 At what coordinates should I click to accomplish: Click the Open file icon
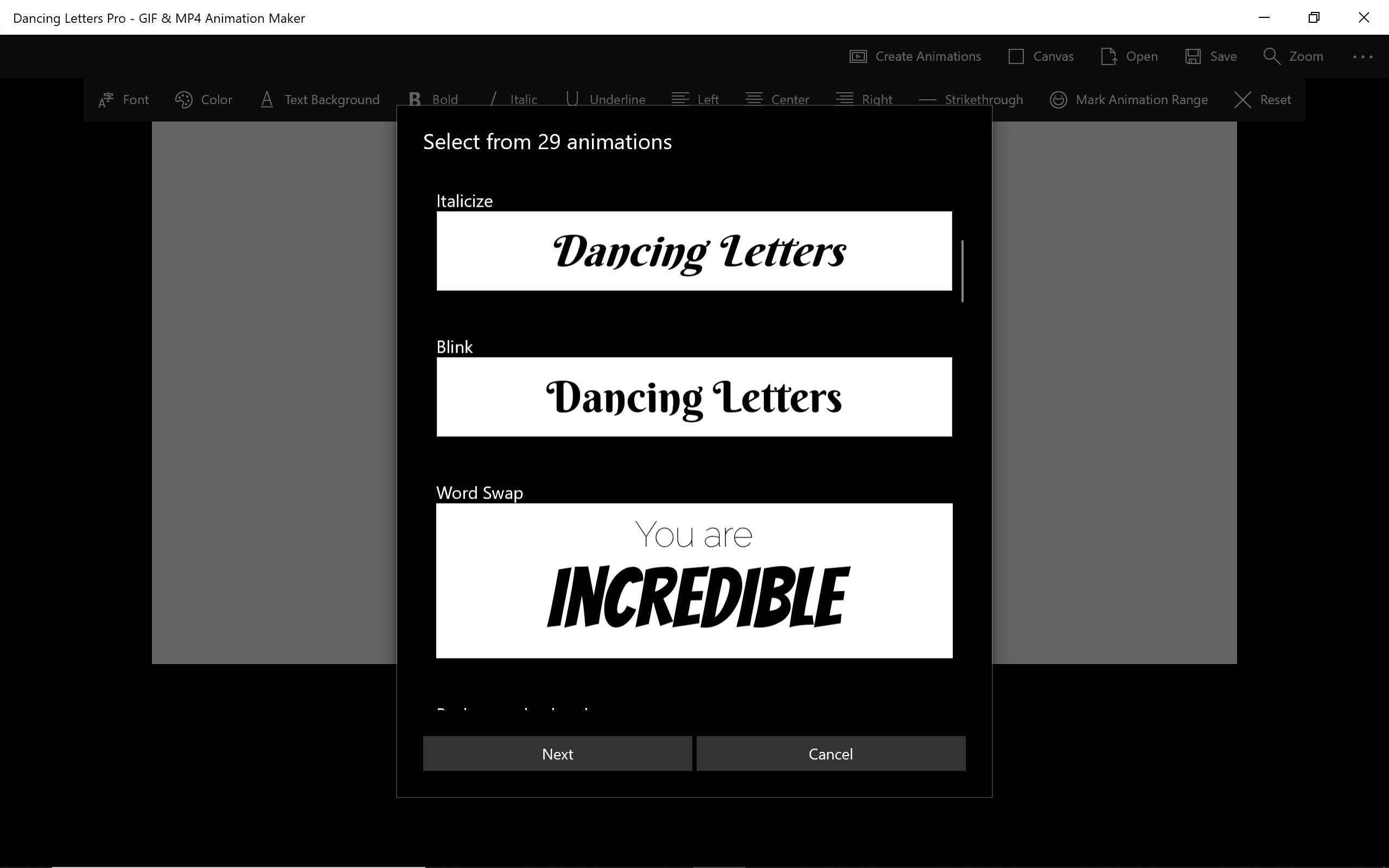[x=1108, y=56]
